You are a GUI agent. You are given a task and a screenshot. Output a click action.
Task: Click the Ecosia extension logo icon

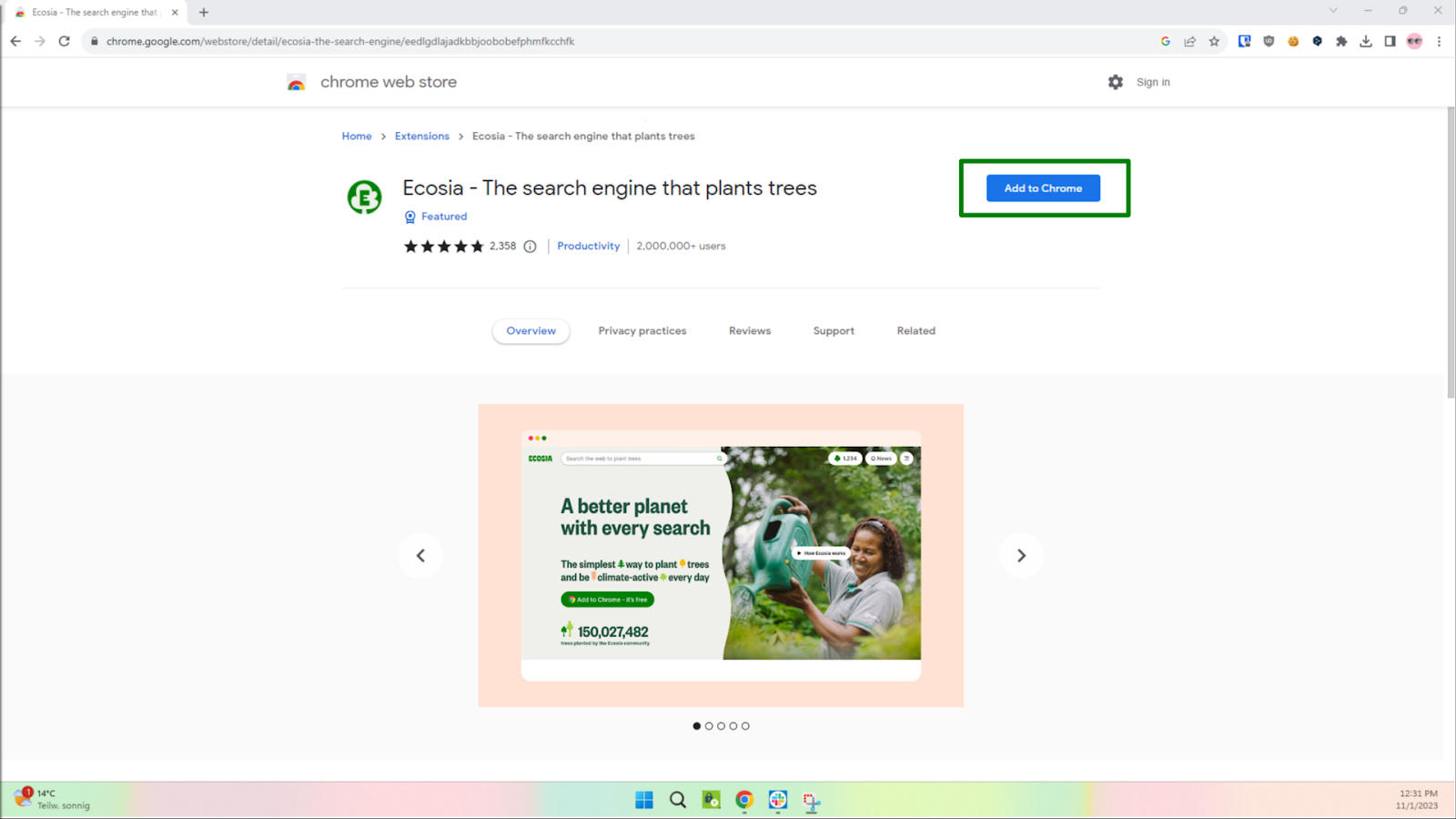pos(364,197)
